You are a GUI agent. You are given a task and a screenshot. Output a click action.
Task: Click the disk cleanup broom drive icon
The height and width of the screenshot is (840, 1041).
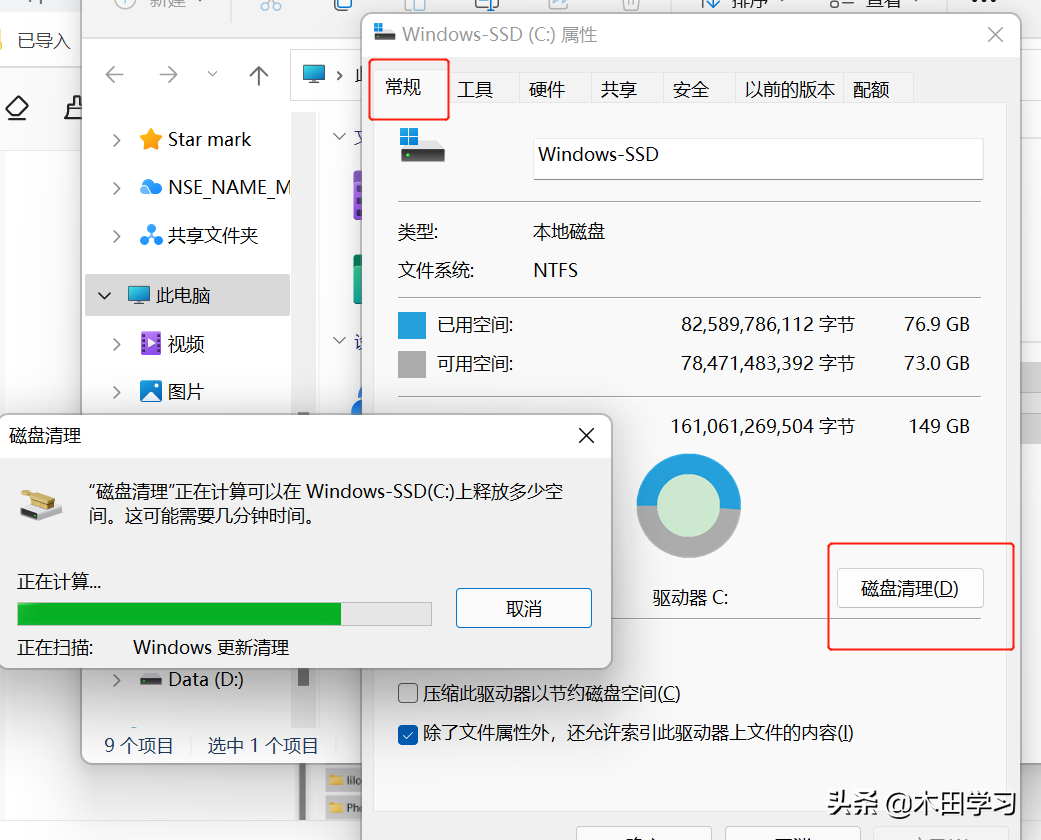(x=40, y=505)
